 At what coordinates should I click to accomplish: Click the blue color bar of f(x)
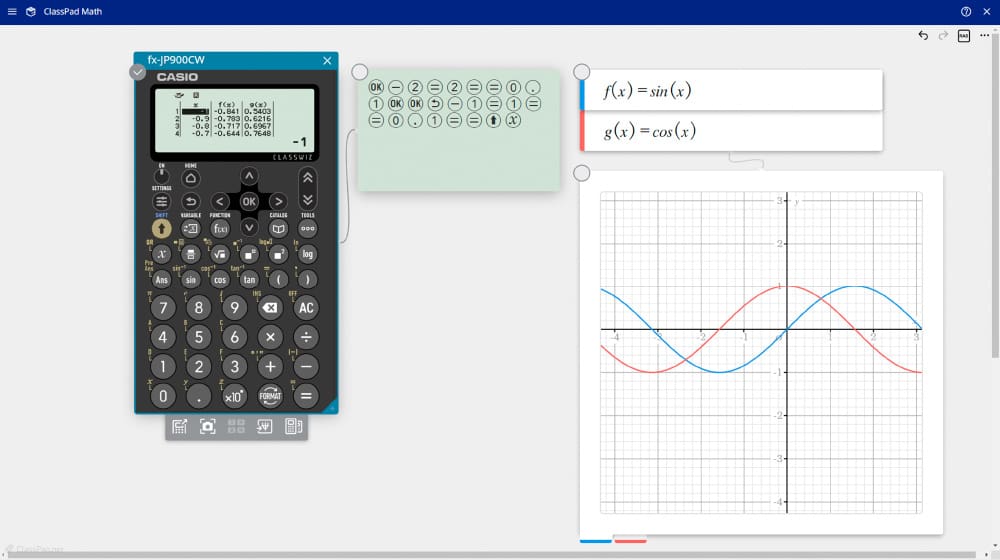coord(582,91)
